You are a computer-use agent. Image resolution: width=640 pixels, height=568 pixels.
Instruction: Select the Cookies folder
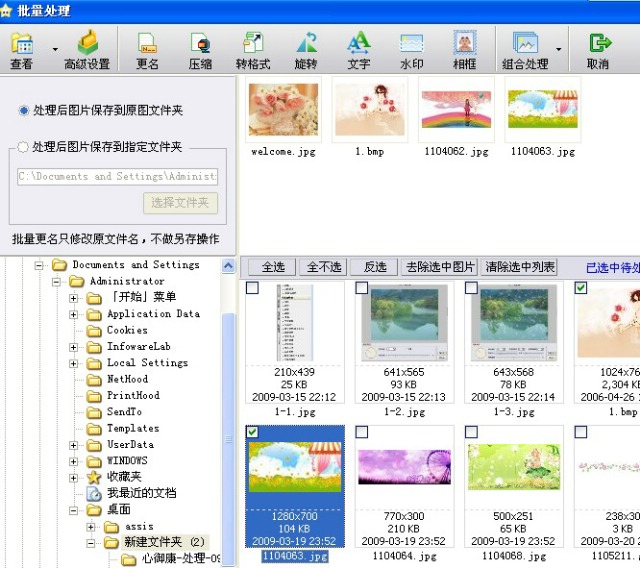[x=127, y=330]
